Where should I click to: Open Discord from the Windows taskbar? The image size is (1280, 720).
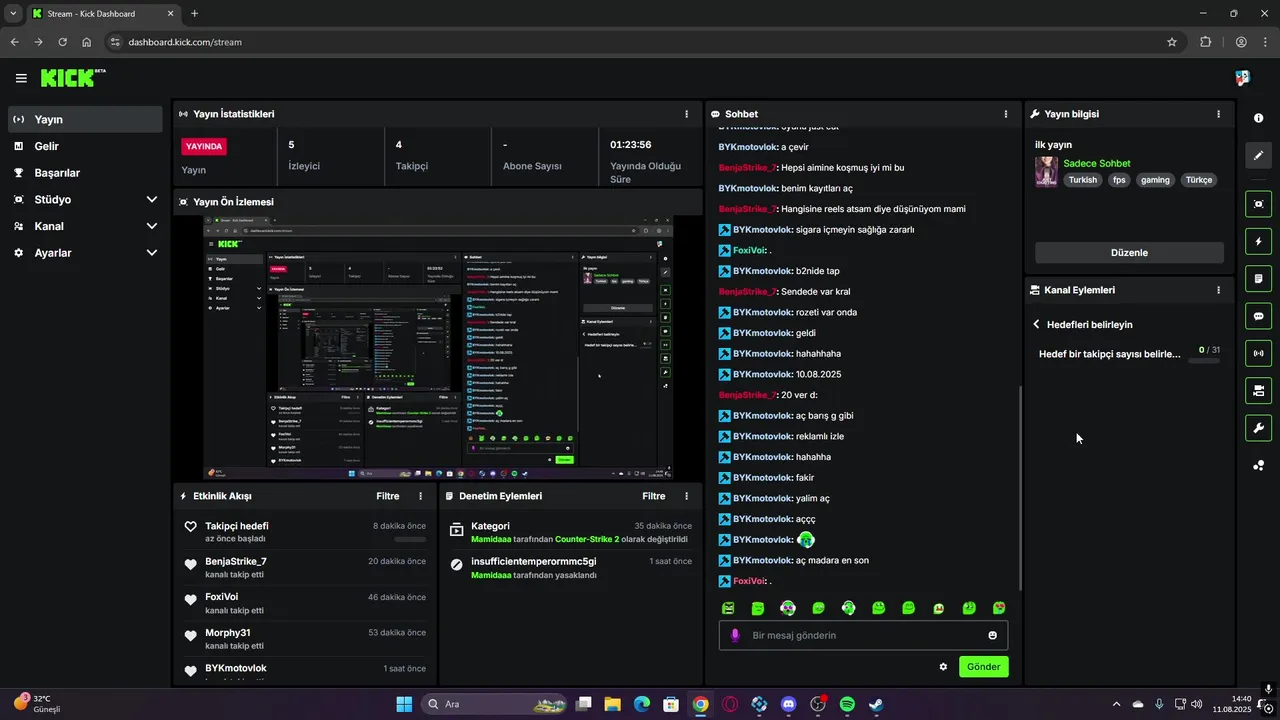tap(788, 704)
